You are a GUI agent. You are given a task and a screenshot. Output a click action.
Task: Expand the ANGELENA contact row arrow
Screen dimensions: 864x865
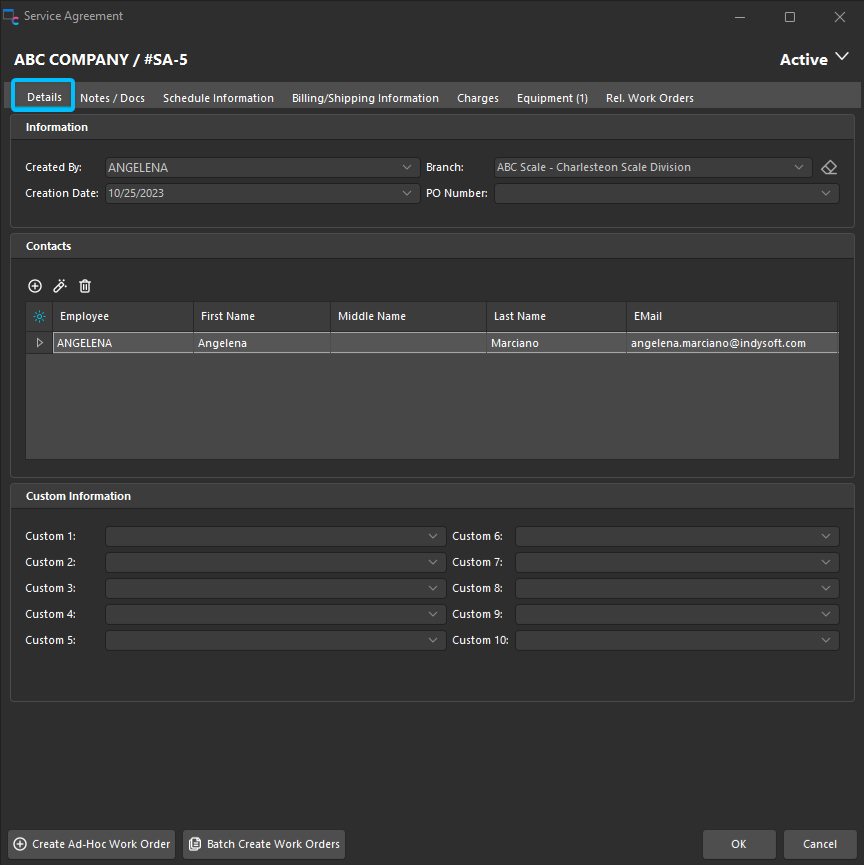tap(39, 343)
